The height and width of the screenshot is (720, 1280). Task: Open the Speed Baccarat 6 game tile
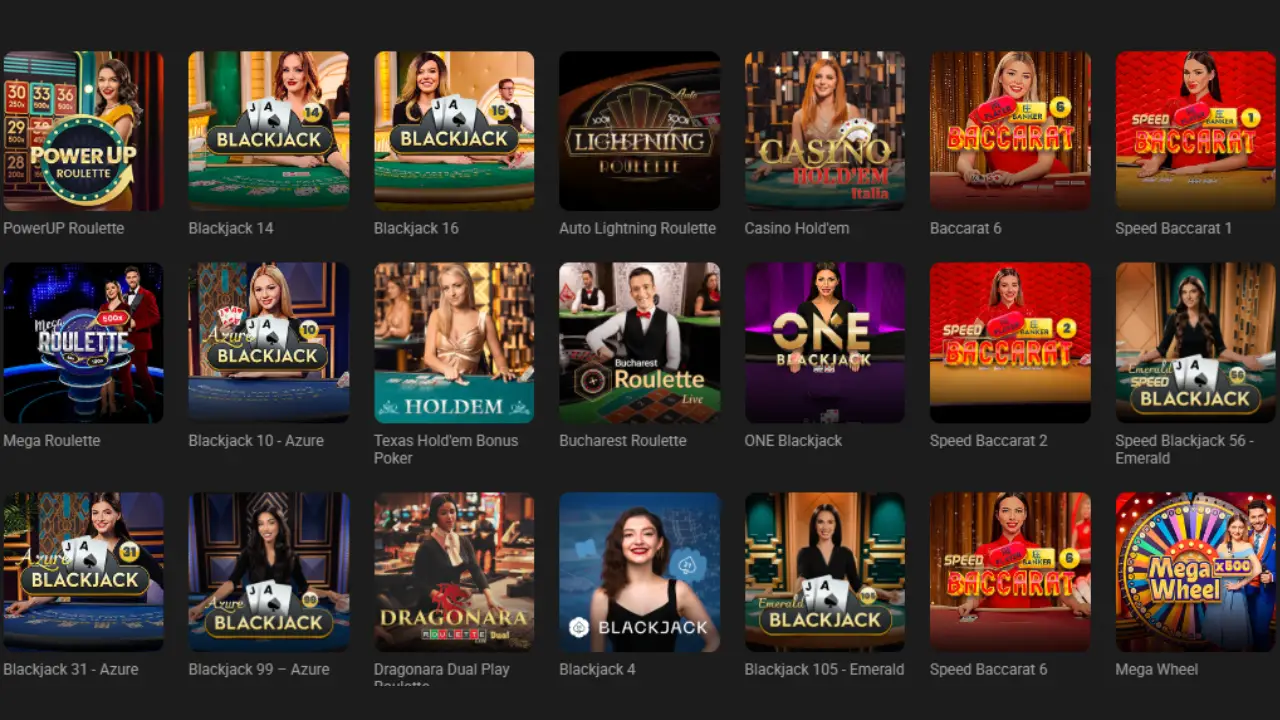1010,572
